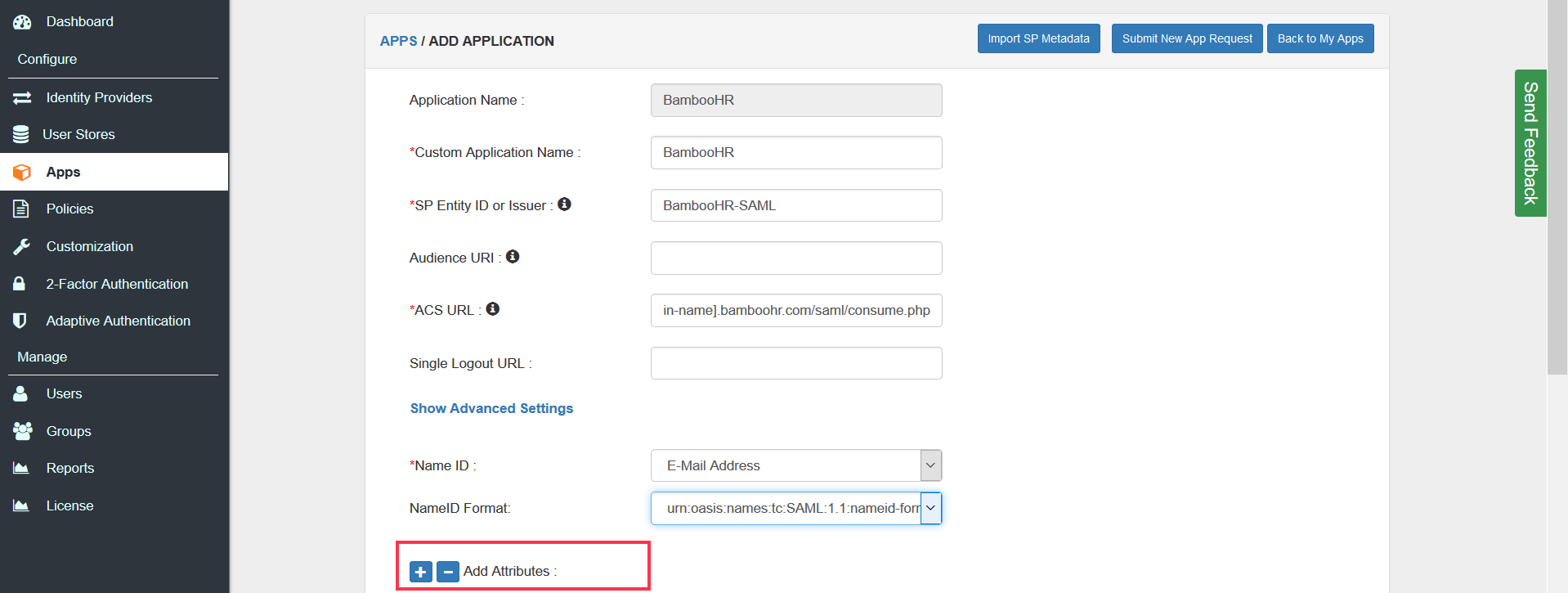The height and width of the screenshot is (593, 1568).
Task: Click info icon beside Audience URI
Action: coord(513,257)
